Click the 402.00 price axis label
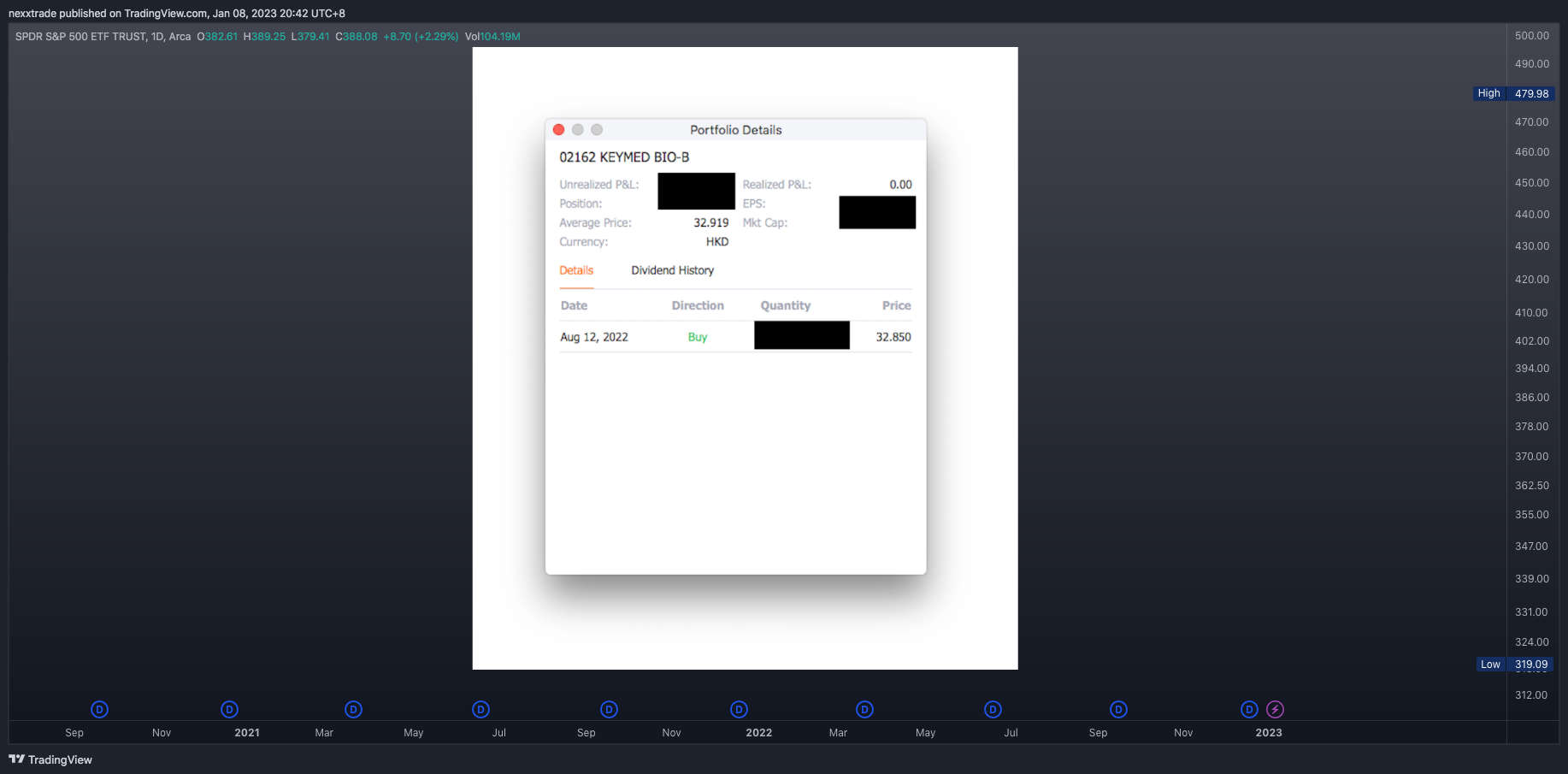Viewport: 1568px width, 774px height. [x=1531, y=341]
